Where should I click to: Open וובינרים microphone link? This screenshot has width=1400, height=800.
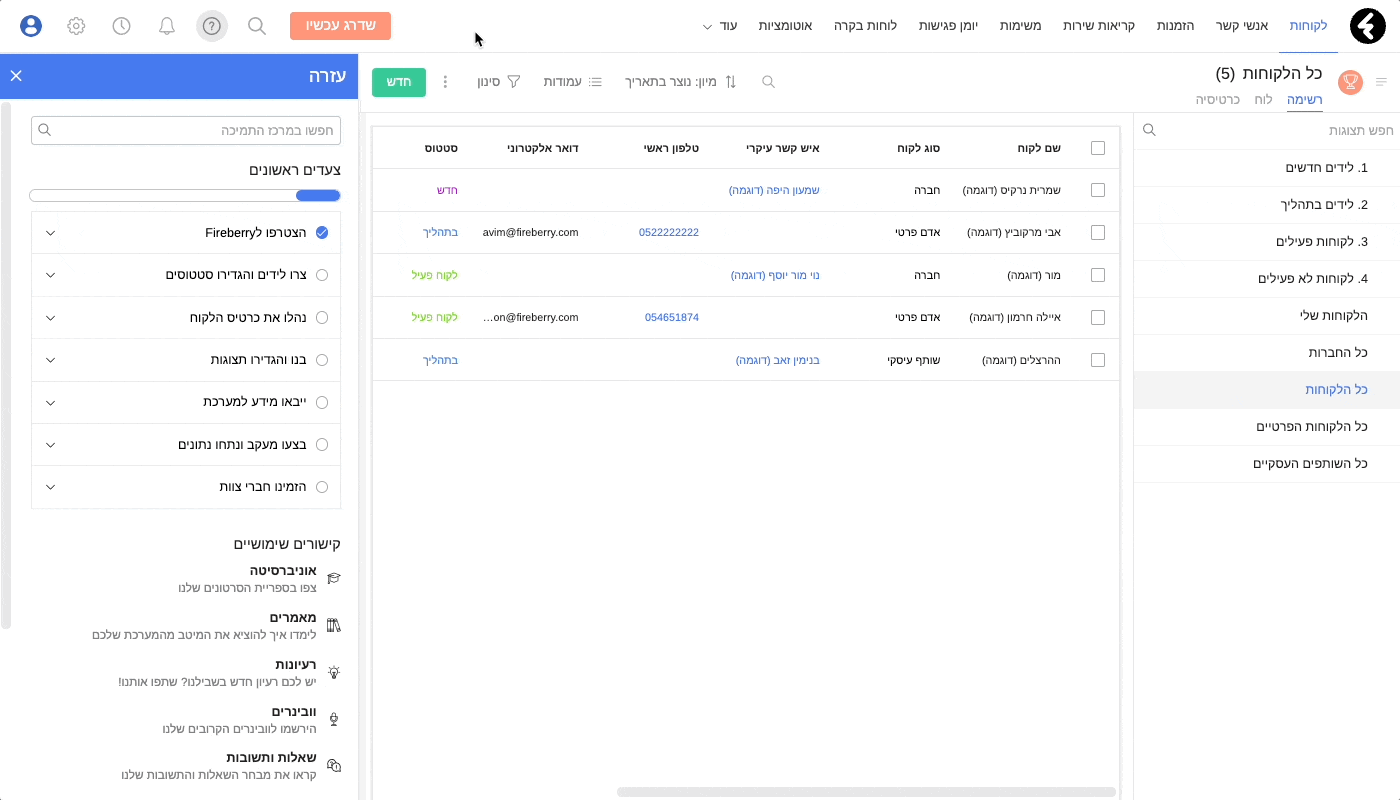pos(334,719)
